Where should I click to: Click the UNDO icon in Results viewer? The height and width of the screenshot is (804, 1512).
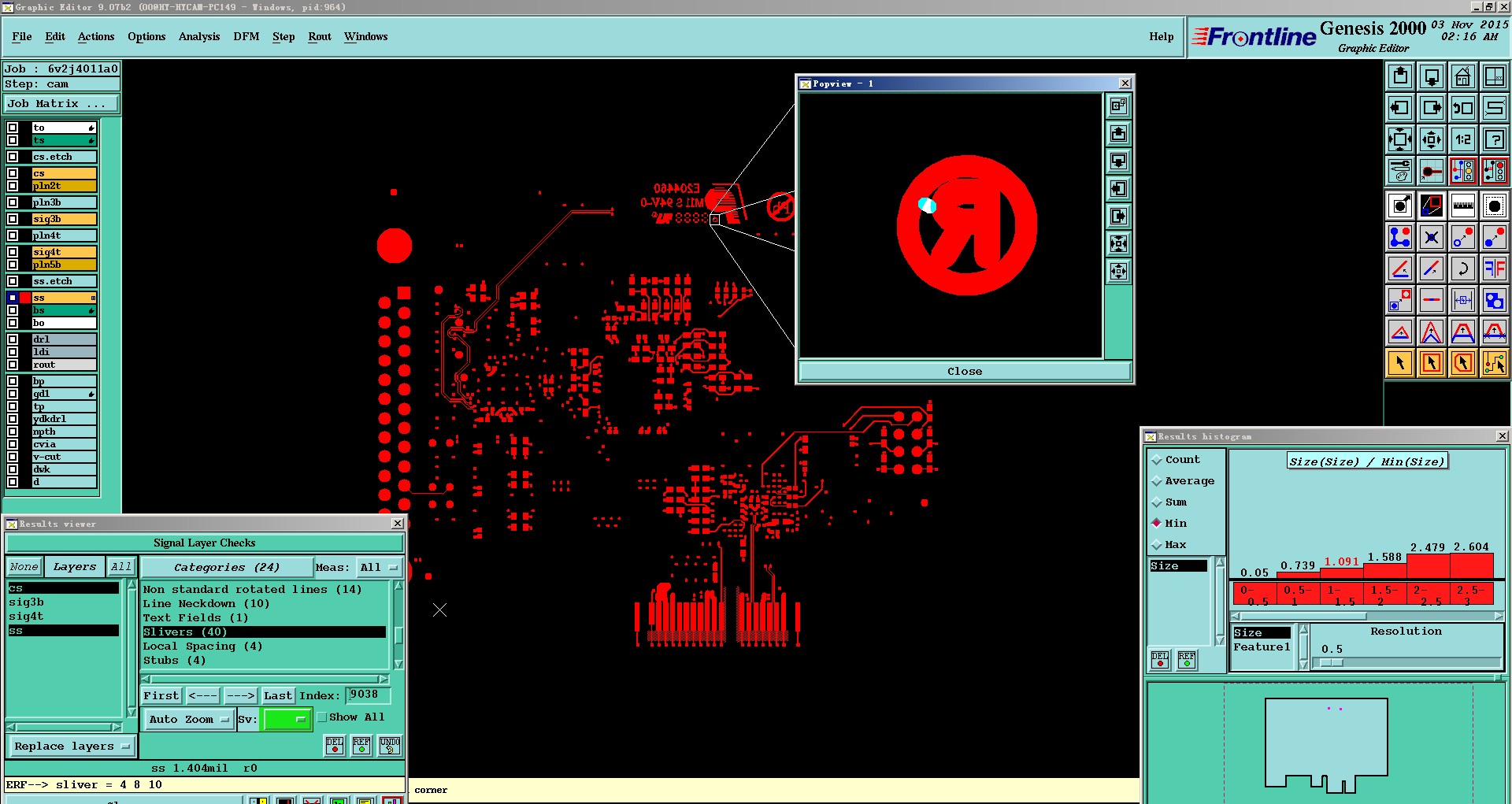390,746
